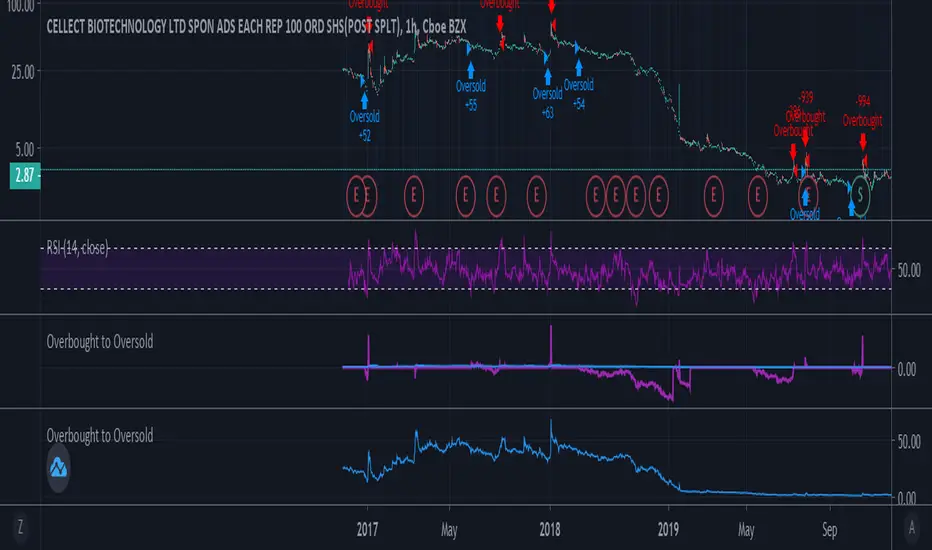The width and height of the screenshot is (932, 550).
Task: Open earnings marker E just after May 2019
Action: [x=757, y=195]
